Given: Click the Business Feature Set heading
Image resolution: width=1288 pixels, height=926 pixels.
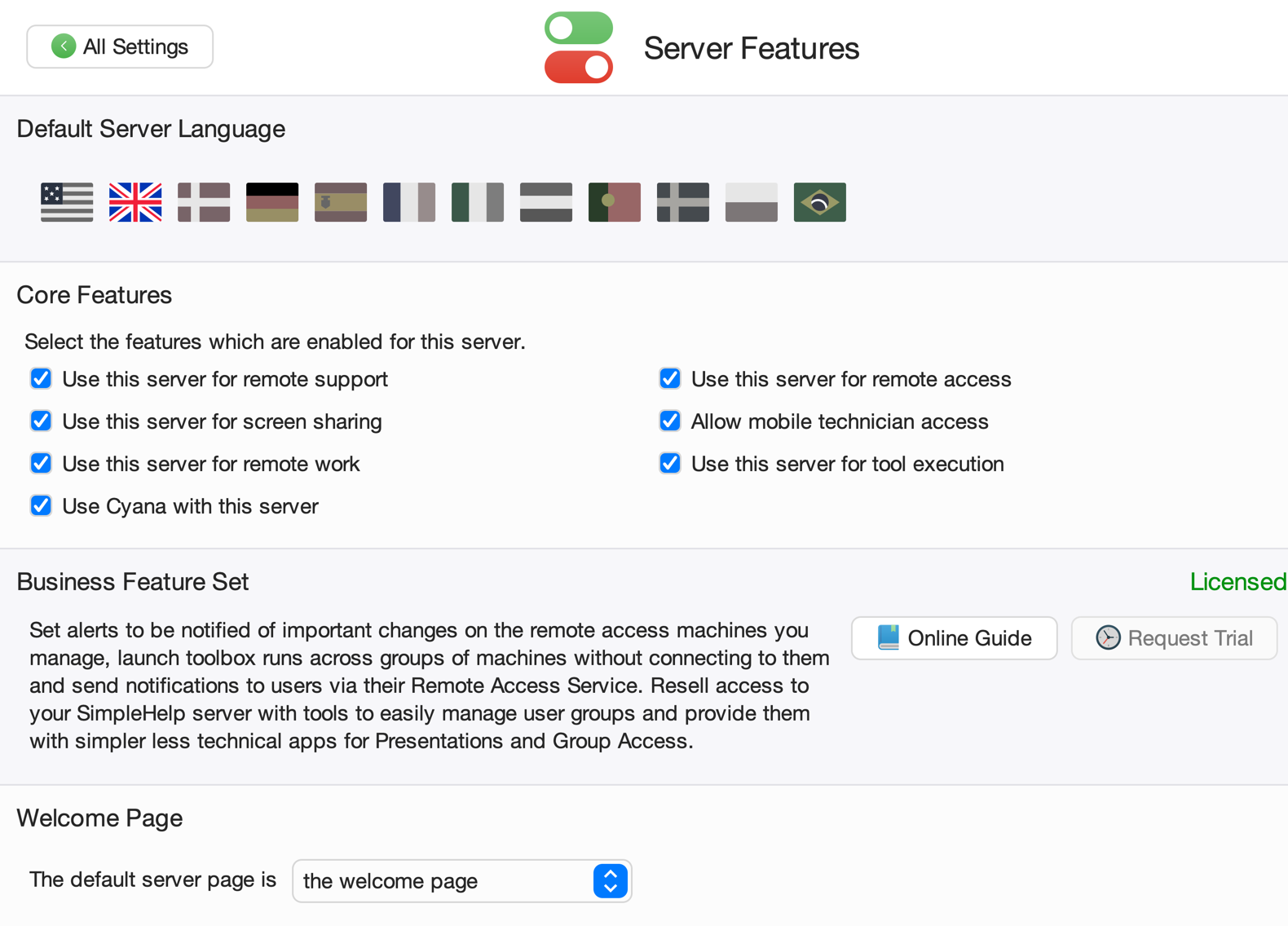Looking at the screenshot, I should pyautogui.click(x=133, y=582).
